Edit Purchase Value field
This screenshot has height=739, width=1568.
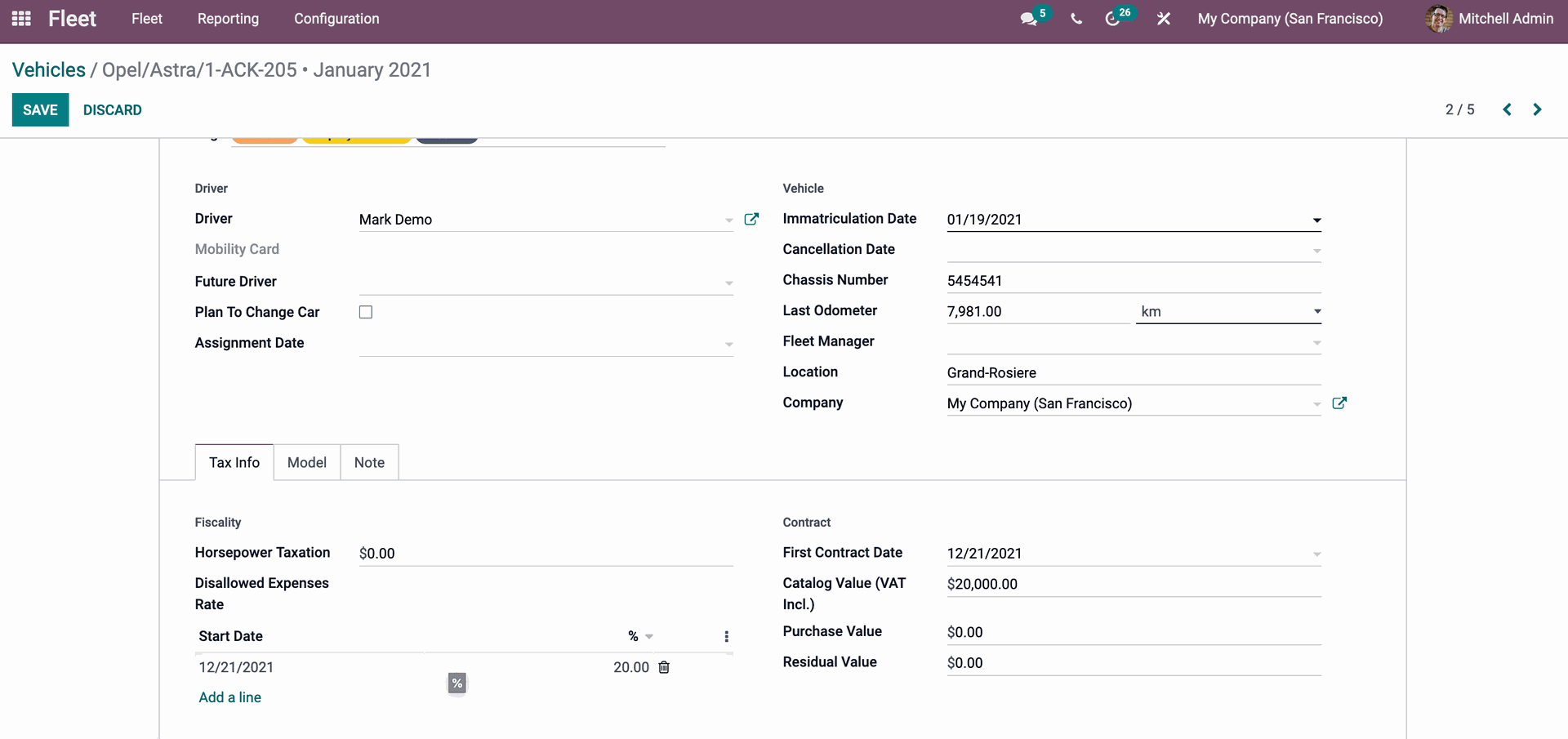coord(1134,632)
